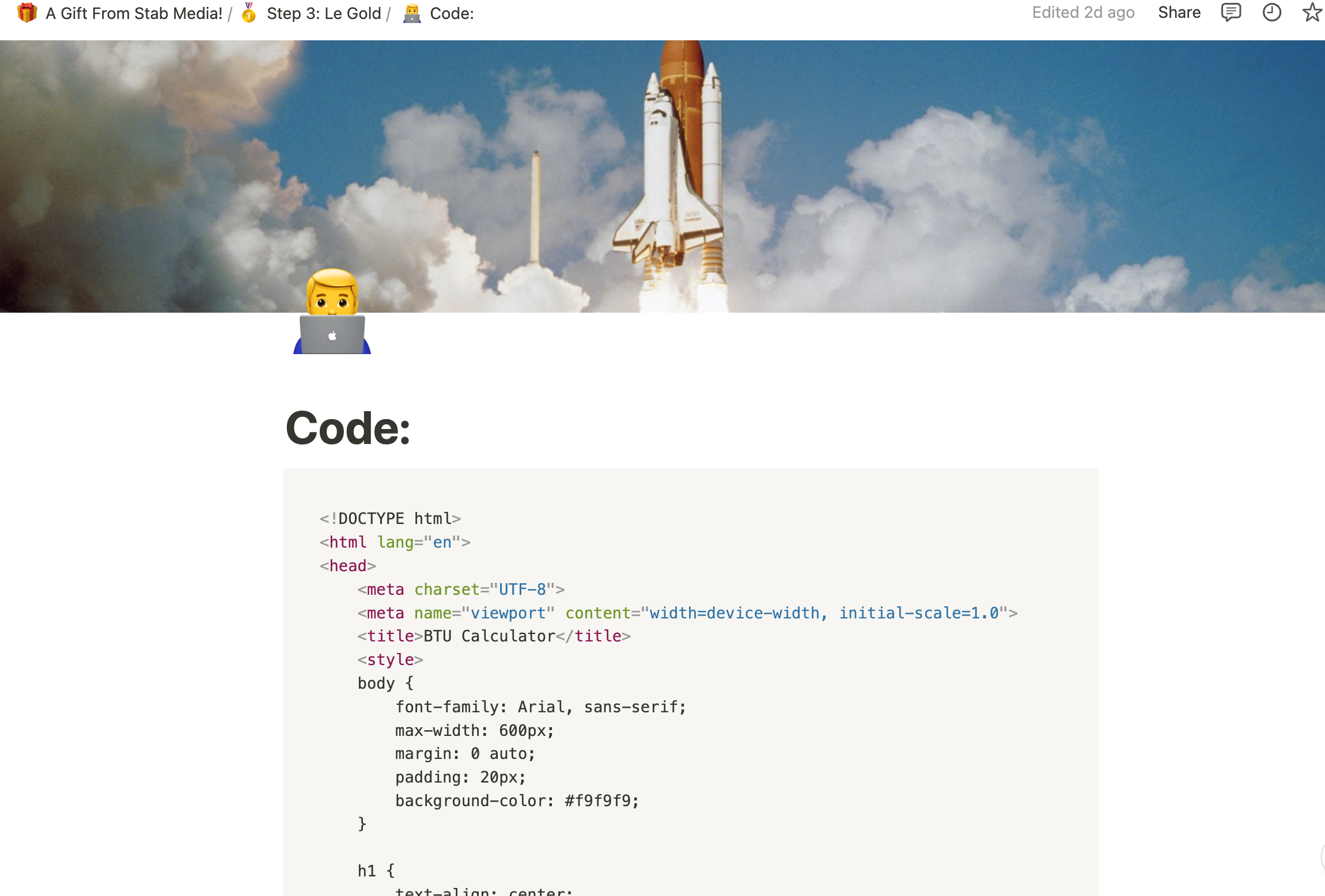Click the DOCTYPE html line in code
The width and height of the screenshot is (1325, 896).
391,518
